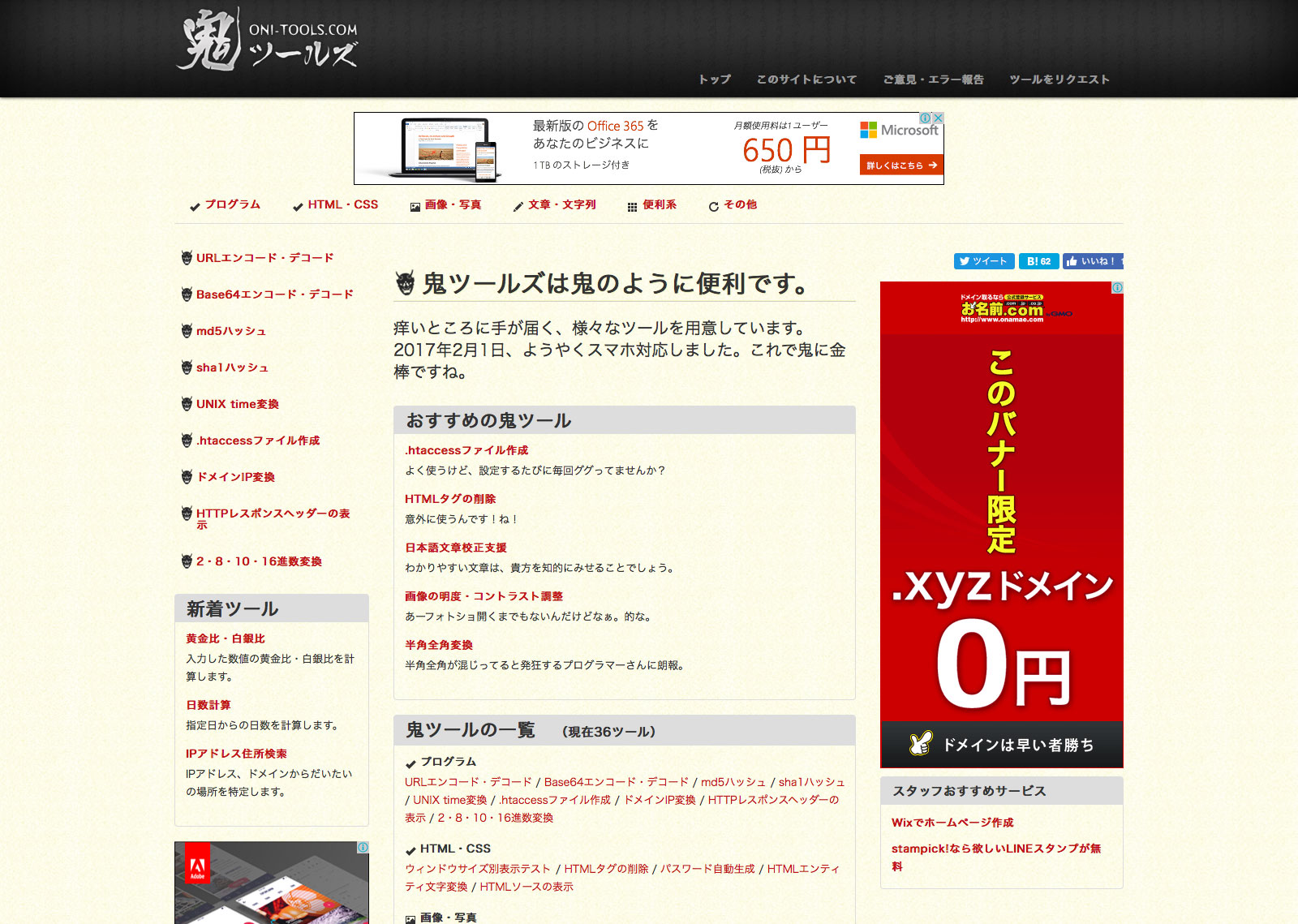Click the info icon on red domain ad
Screen dimensions: 1298x924
click(x=1117, y=288)
